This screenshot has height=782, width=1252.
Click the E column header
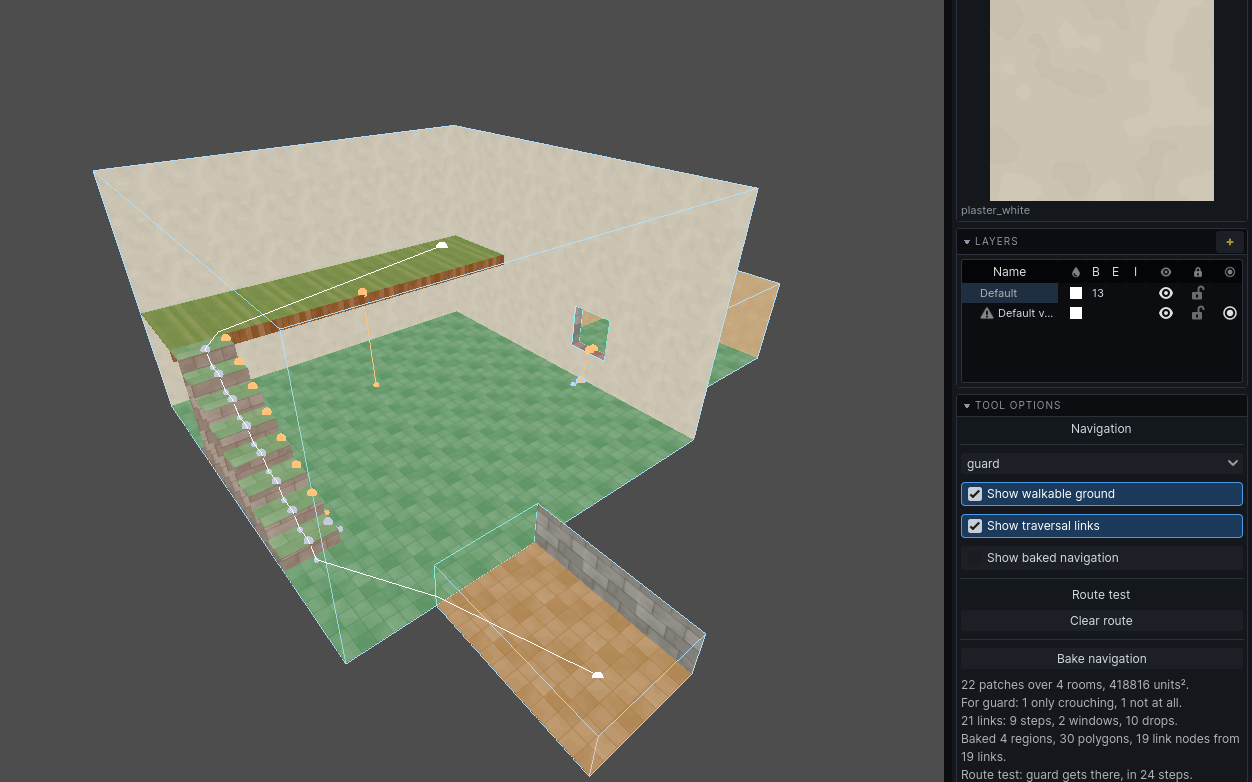click(1116, 272)
